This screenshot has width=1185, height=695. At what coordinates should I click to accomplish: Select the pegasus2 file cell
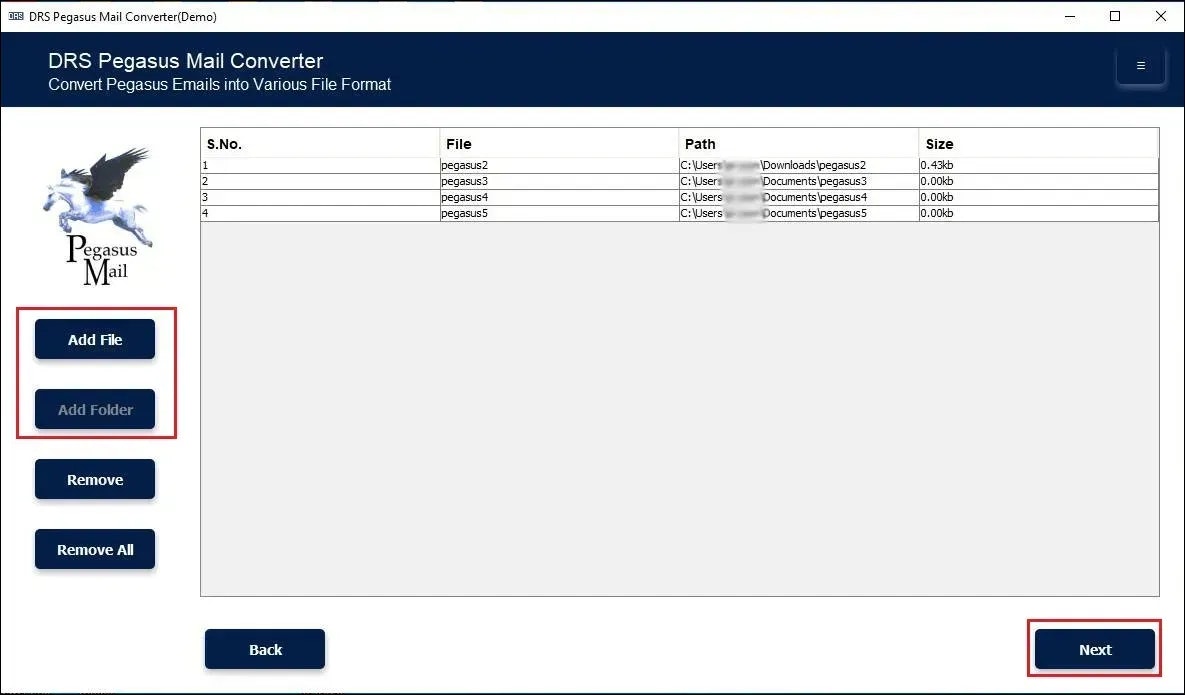click(x=559, y=165)
